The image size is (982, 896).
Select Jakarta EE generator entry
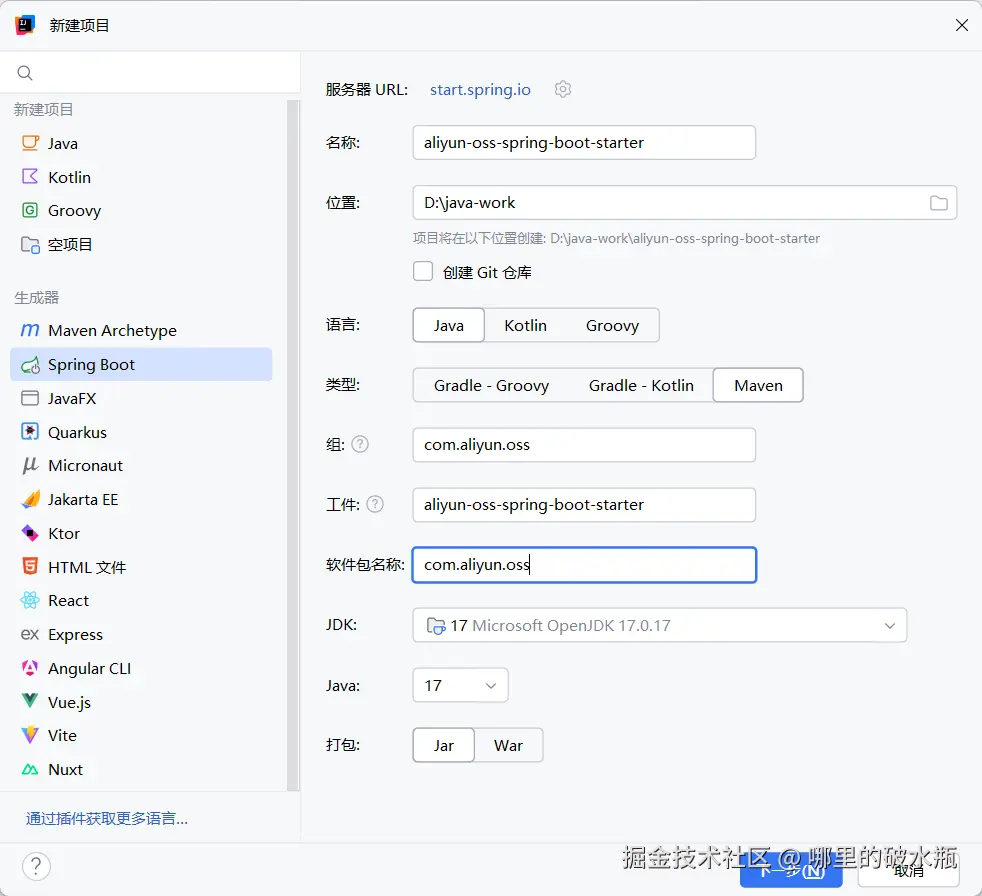pyautogui.click(x=142, y=499)
